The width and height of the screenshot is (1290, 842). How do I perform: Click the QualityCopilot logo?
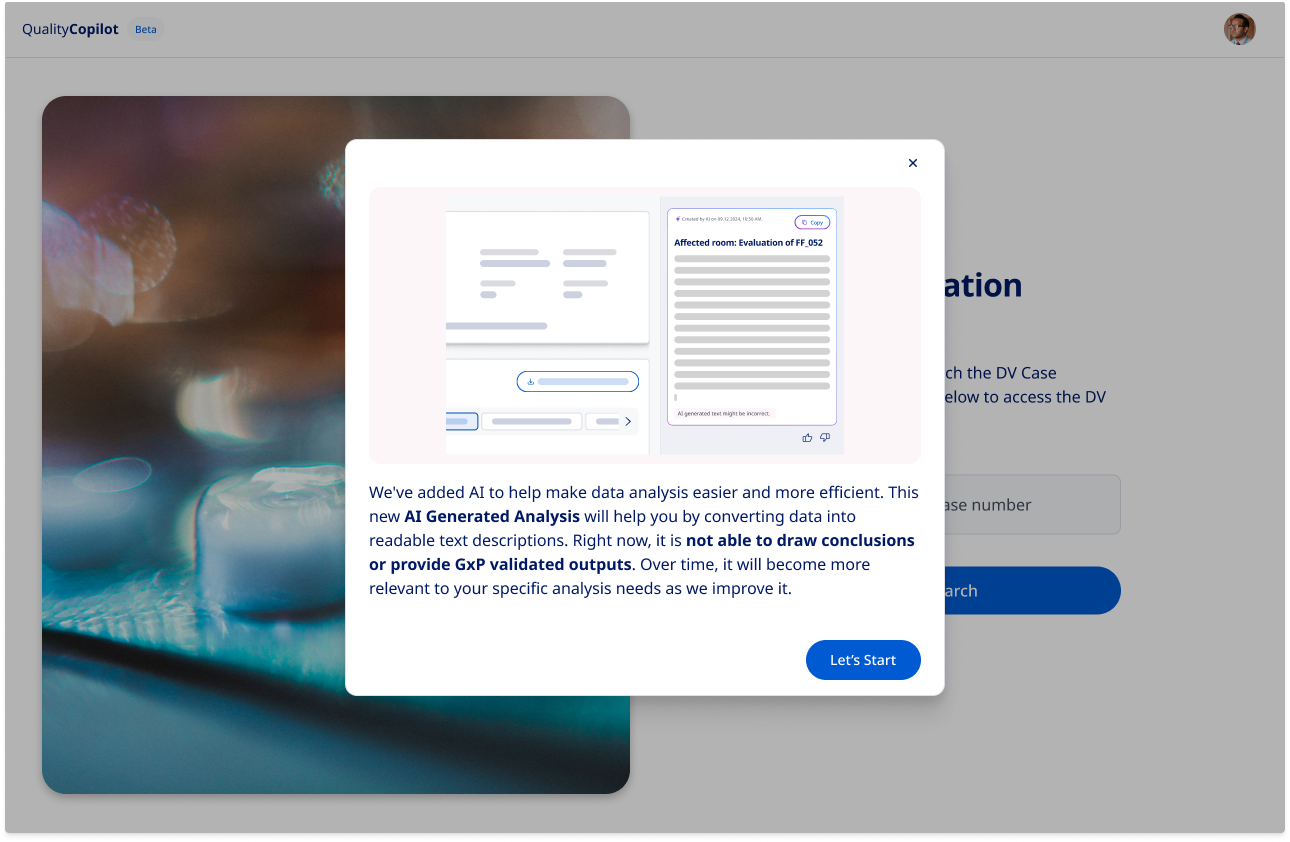(x=70, y=29)
